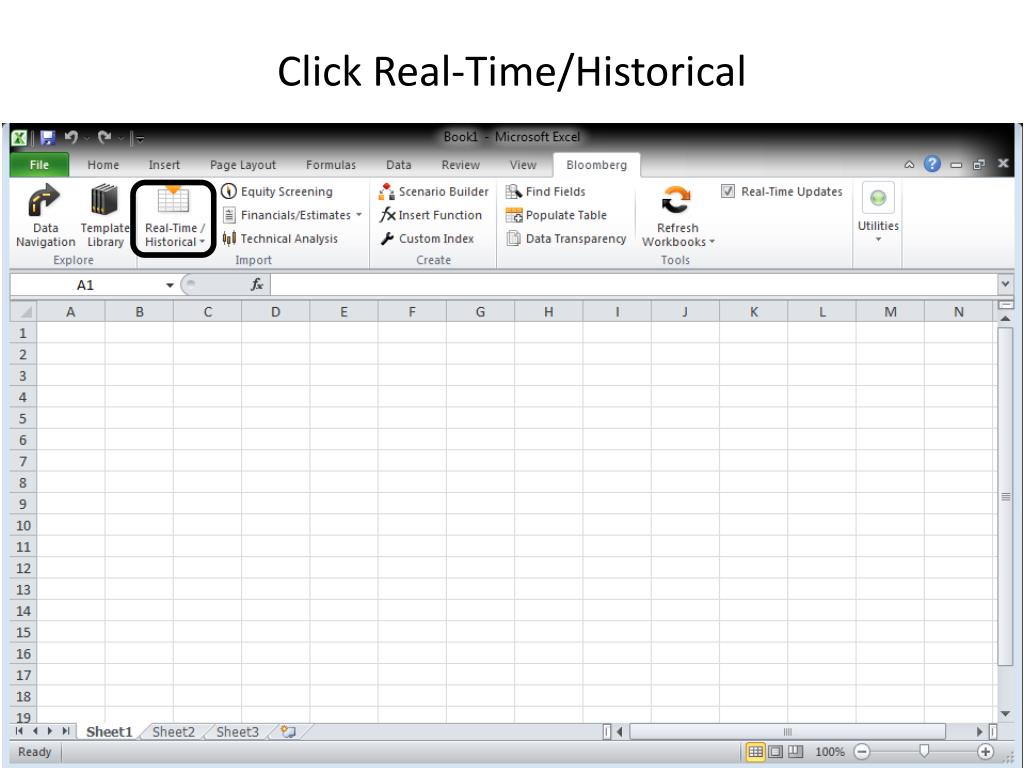1024x768 pixels.
Task: Click Insert Function in Create group
Action: click(431, 215)
